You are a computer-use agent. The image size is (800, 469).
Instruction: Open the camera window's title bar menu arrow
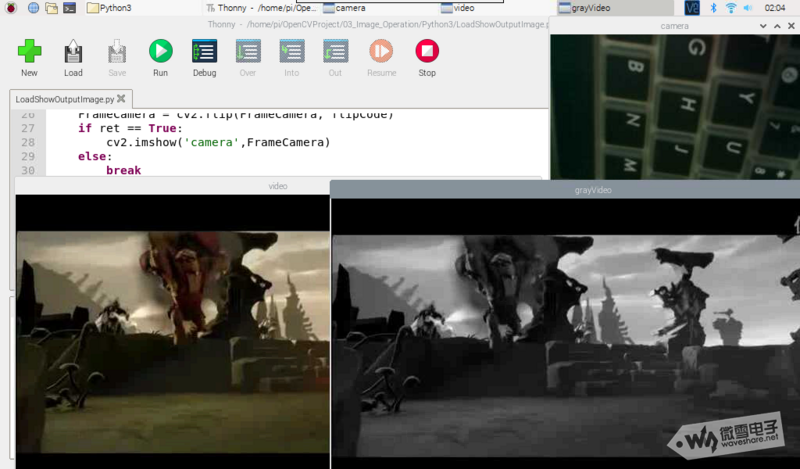(x=763, y=26)
